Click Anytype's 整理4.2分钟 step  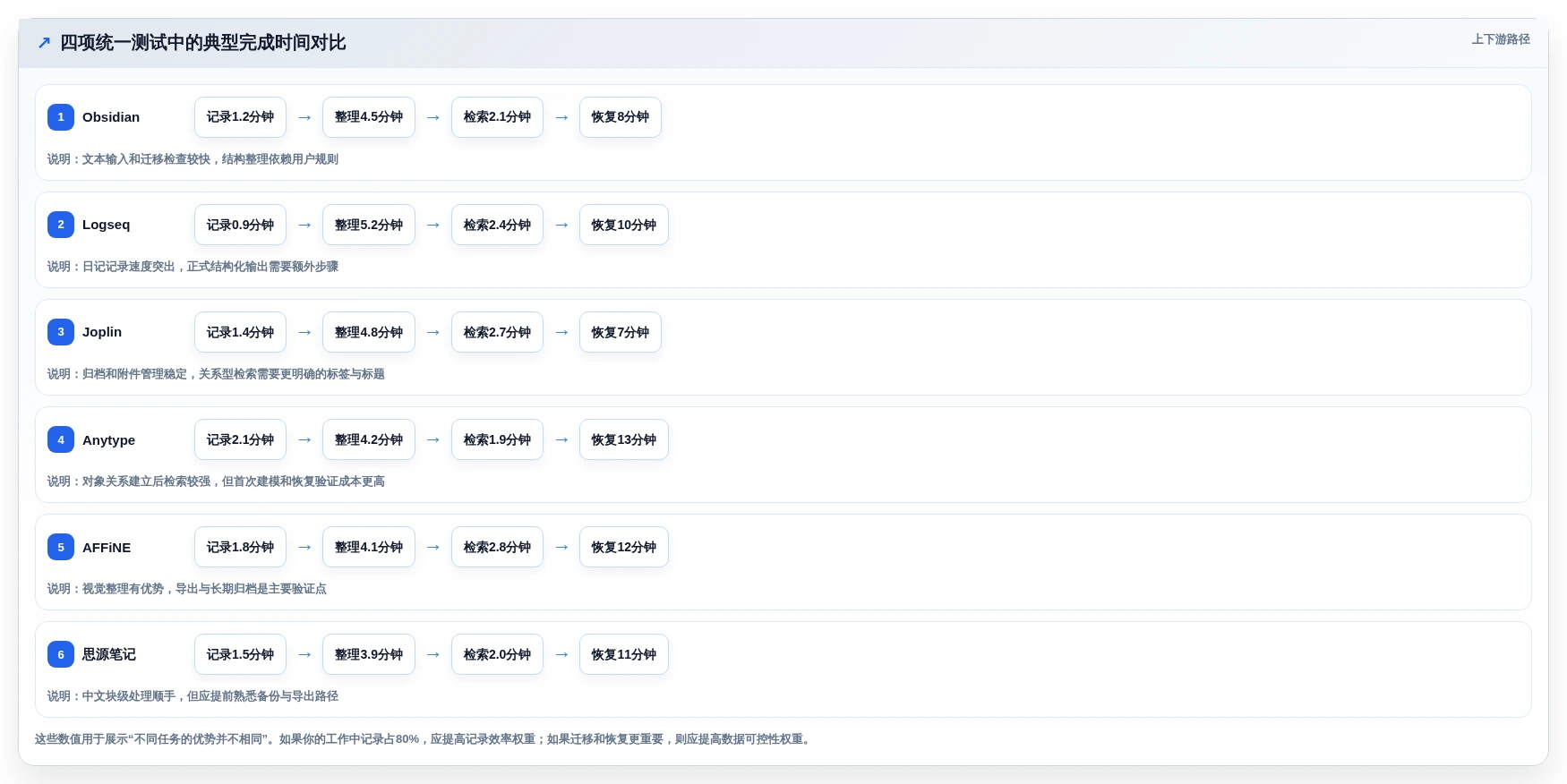tap(369, 439)
